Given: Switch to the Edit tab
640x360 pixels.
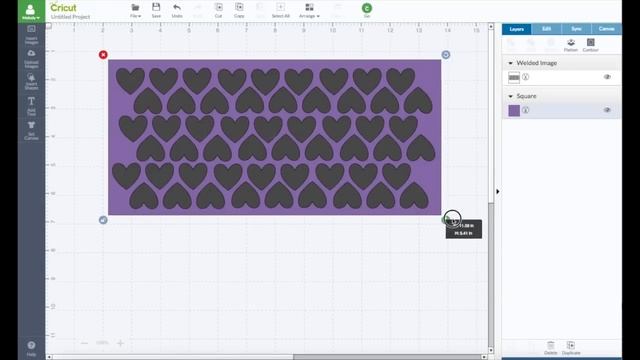Looking at the screenshot, I should pos(546,29).
